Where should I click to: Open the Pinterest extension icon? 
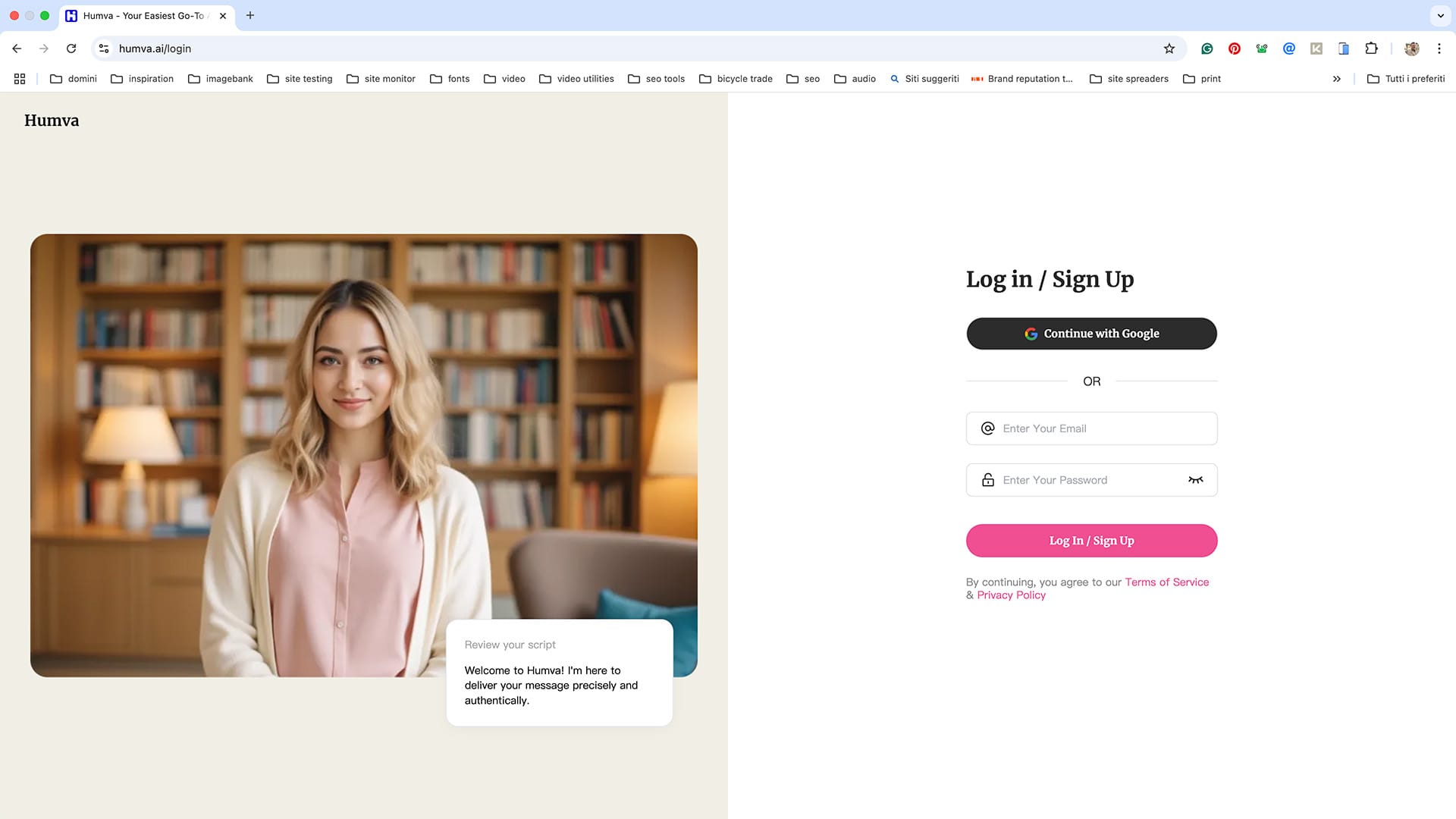tap(1235, 49)
